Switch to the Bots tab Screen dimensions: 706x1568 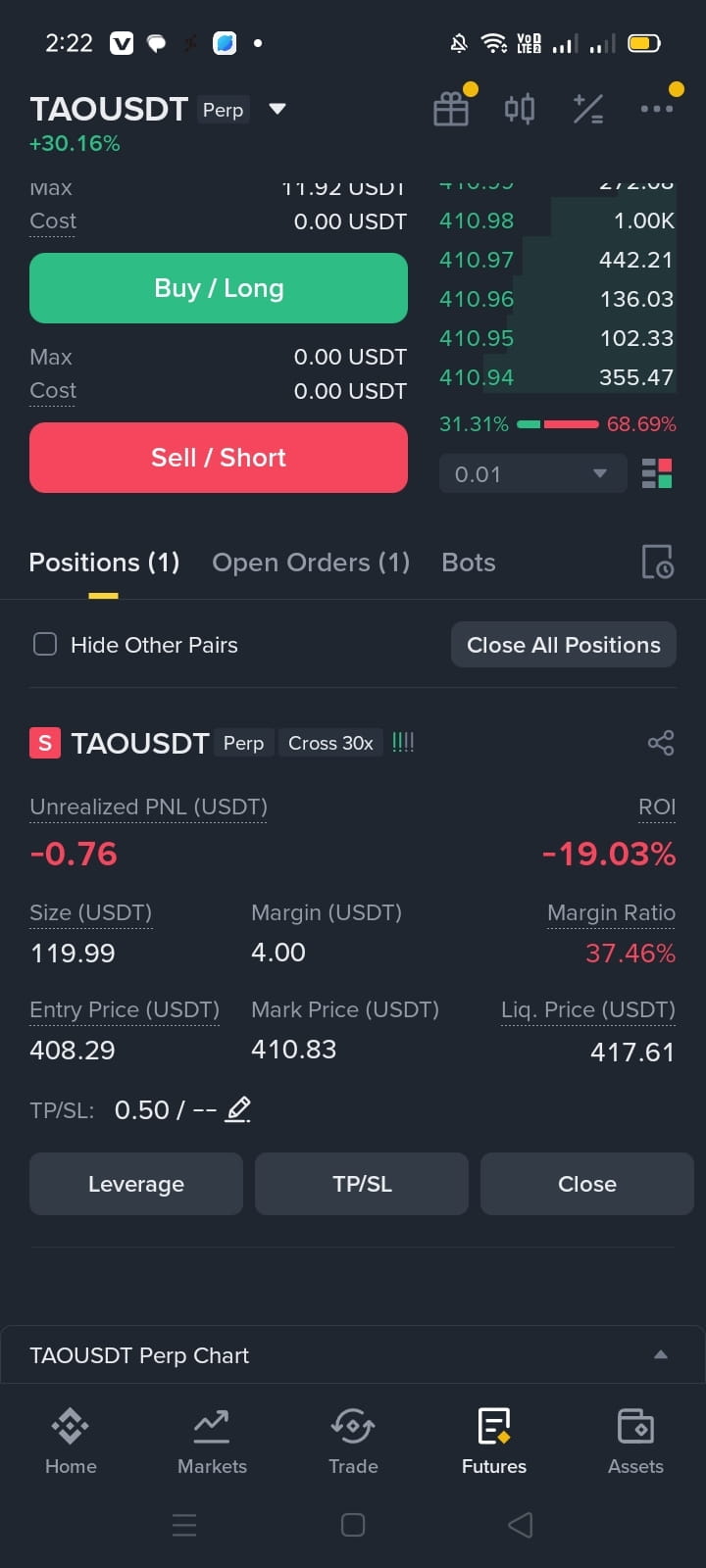(469, 563)
